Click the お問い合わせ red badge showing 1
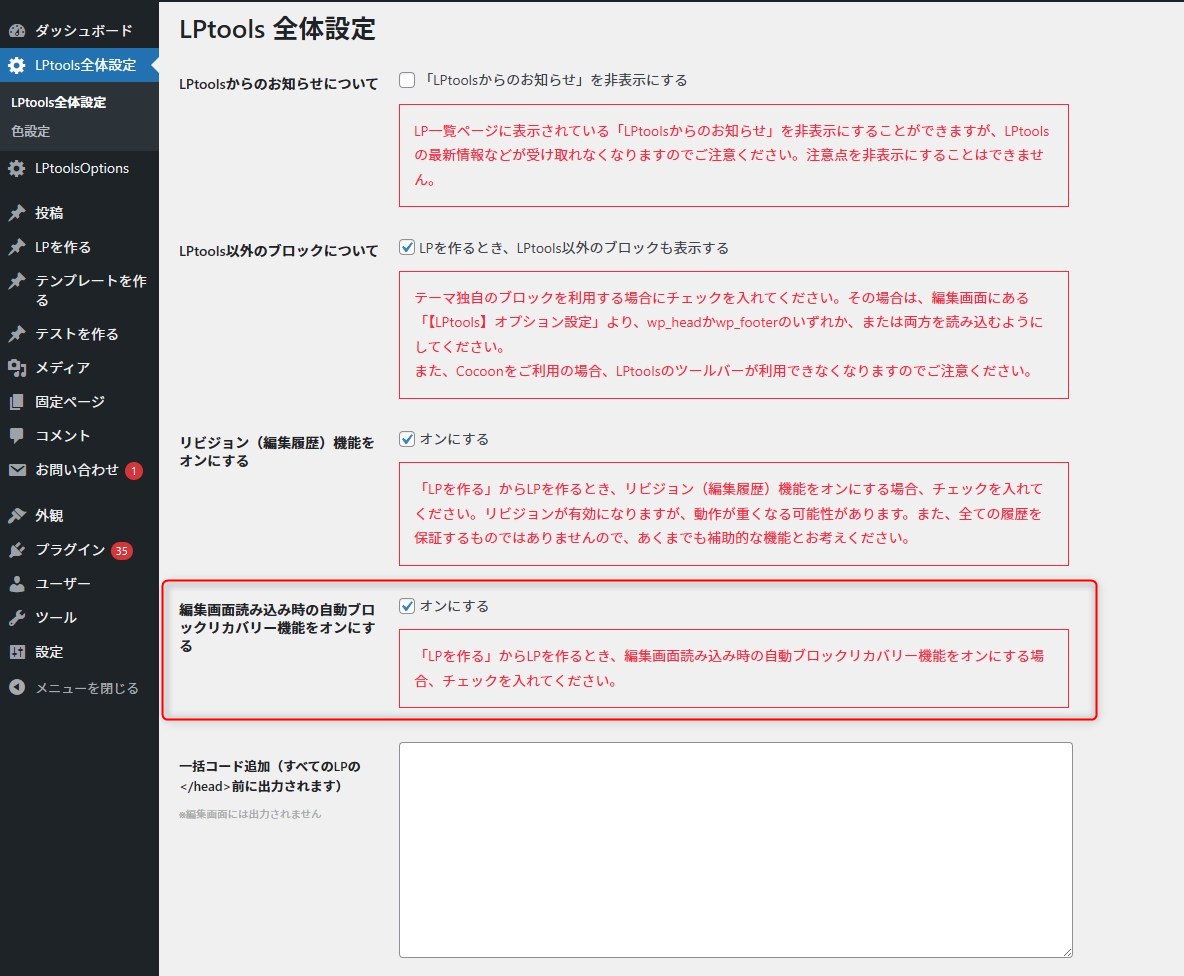The width and height of the screenshot is (1184, 976). (134, 471)
